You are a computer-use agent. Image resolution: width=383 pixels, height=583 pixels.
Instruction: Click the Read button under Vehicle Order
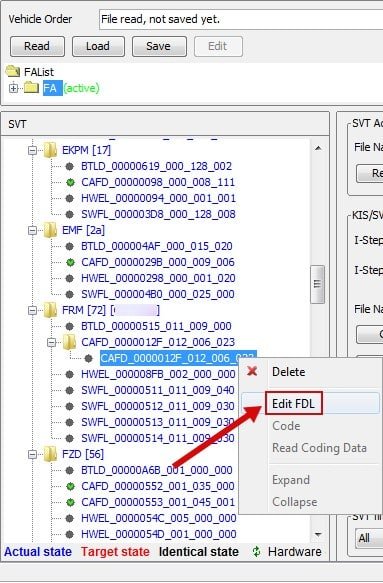point(37,46)
